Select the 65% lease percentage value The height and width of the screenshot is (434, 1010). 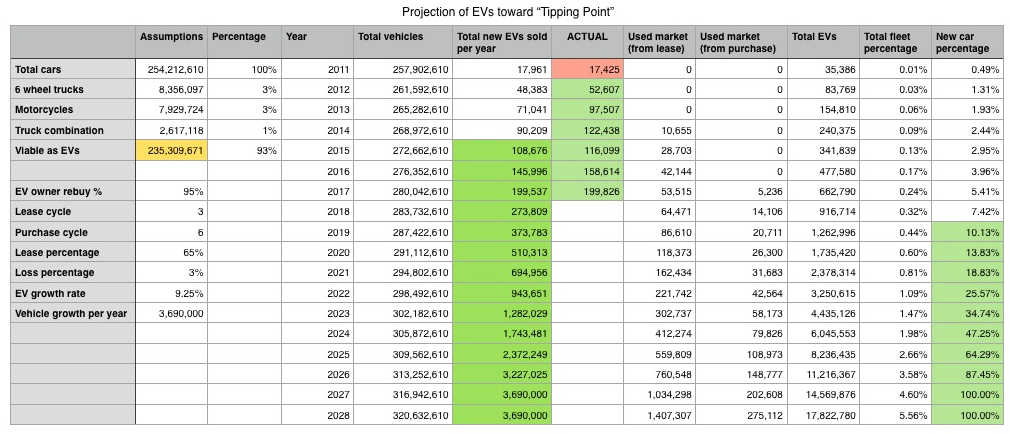(172, 253)
